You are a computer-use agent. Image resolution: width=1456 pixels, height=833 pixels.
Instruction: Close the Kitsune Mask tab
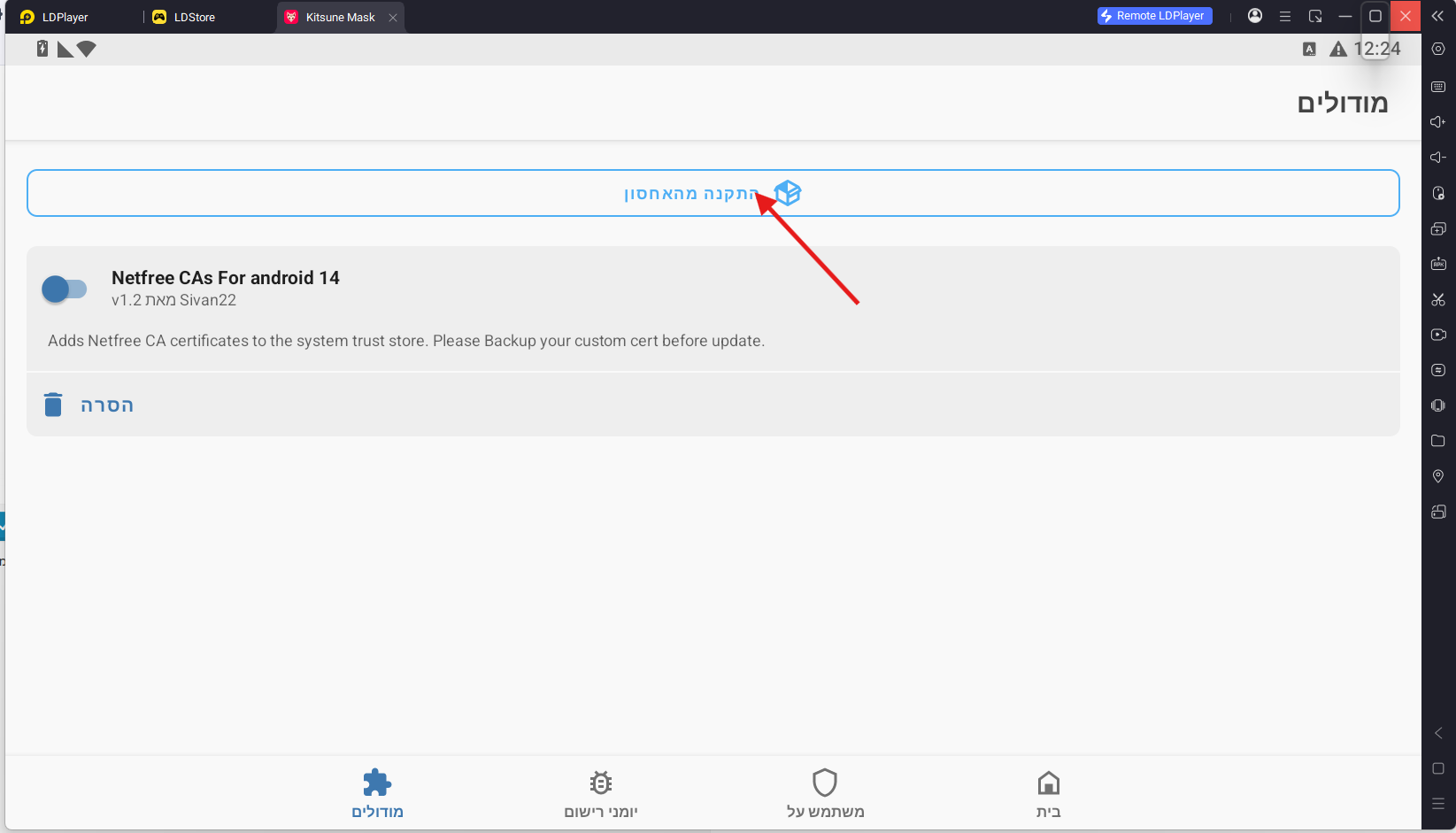pyautogui.click(x=393, y=17)
